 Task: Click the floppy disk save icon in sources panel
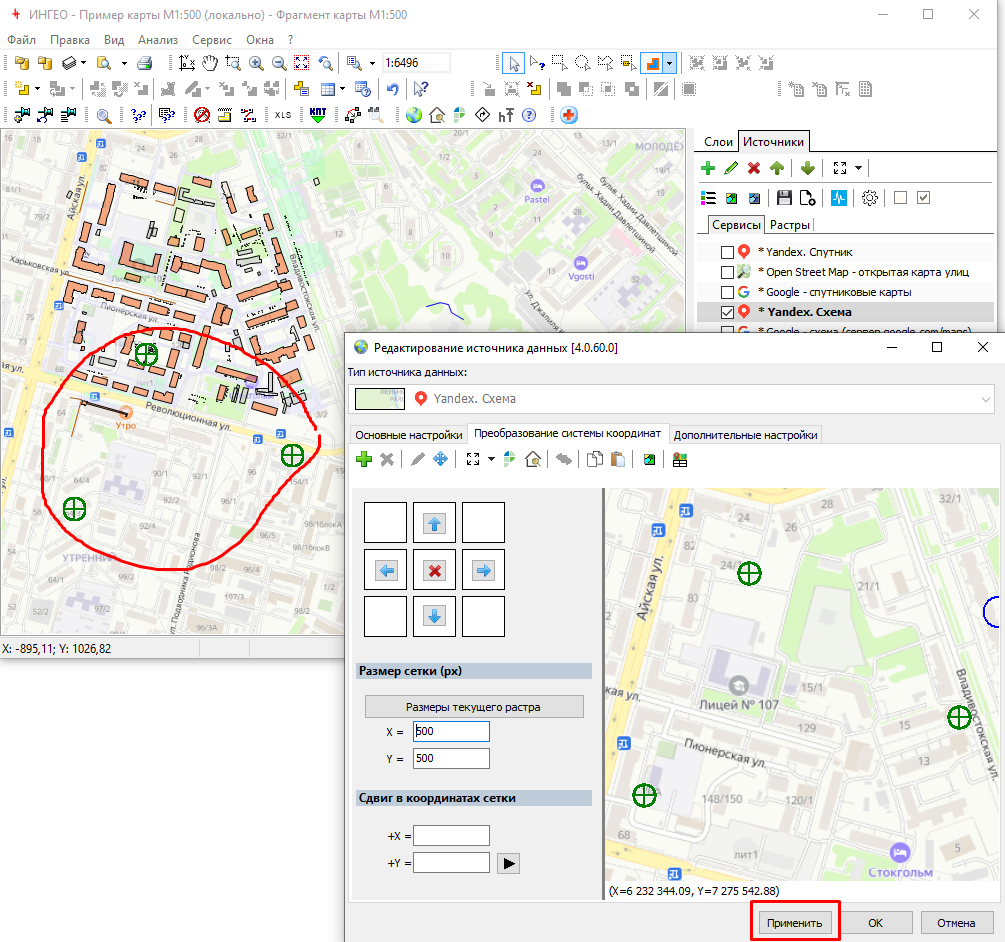[784, 198]
